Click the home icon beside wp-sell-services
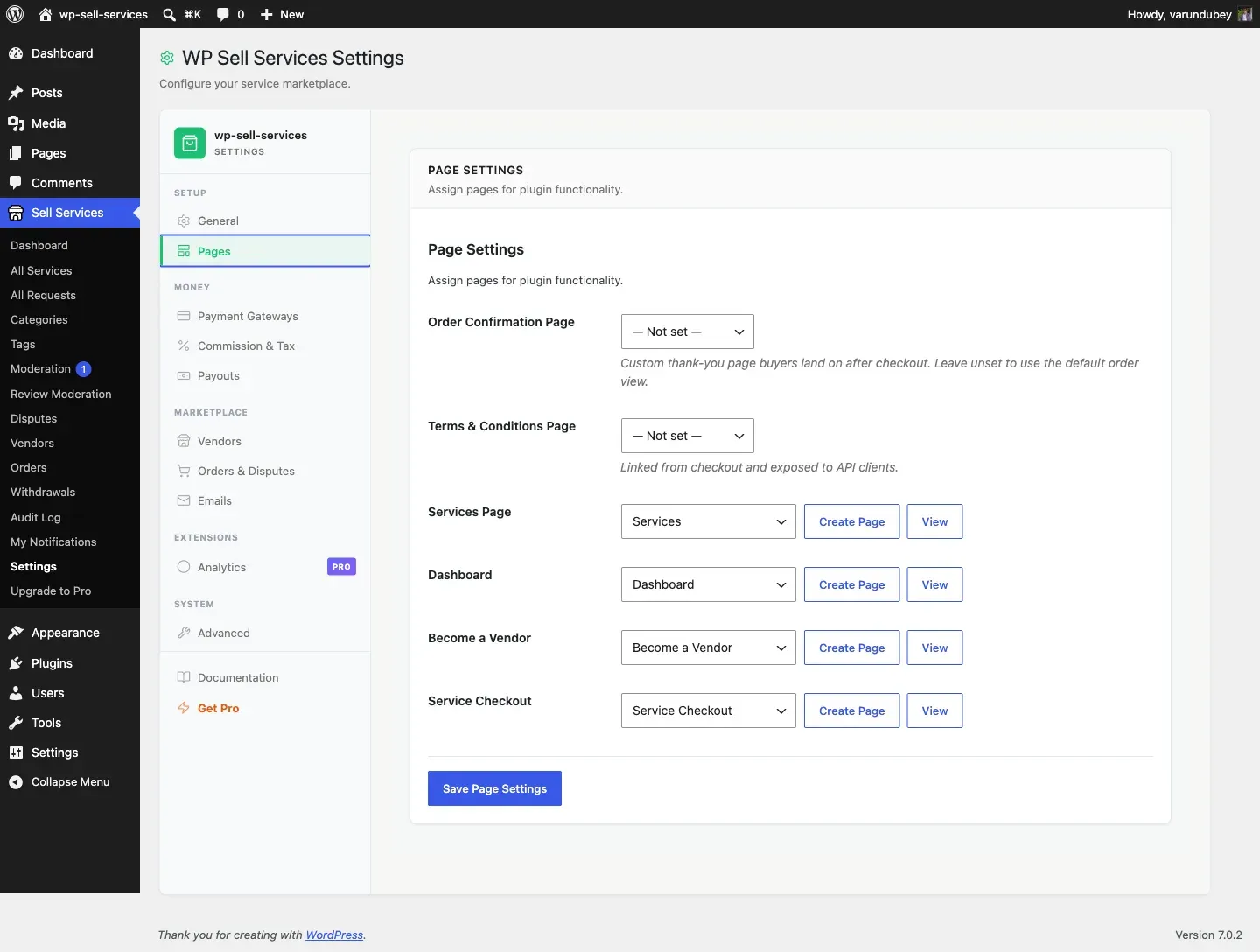The height and width of the screenshot is (952, 1260). 45,14
